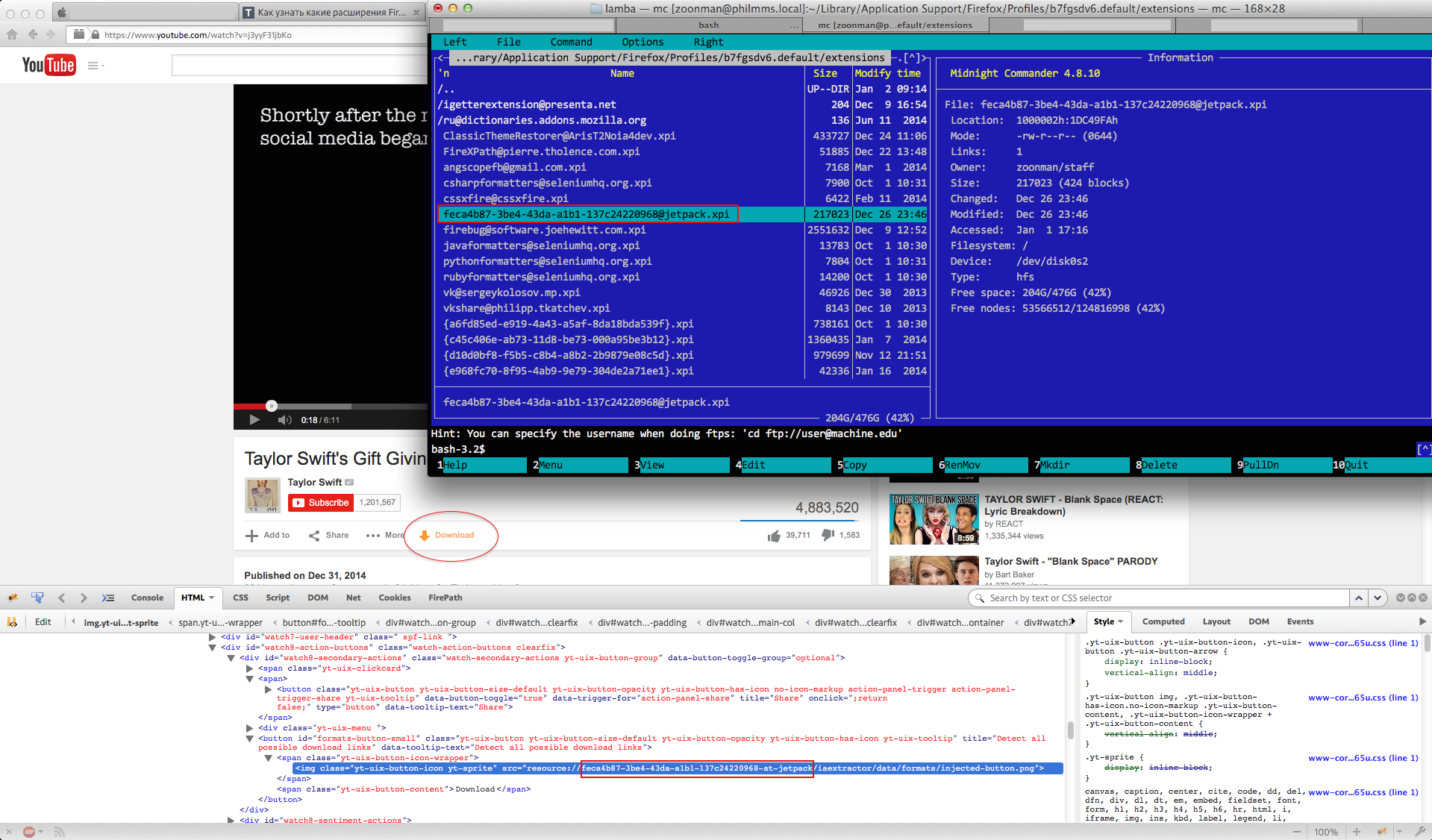Image resolution: width=1432 pixels, height=840 pixels.
Task: Switch to the Layout side tab
Action: [1216, 621]
